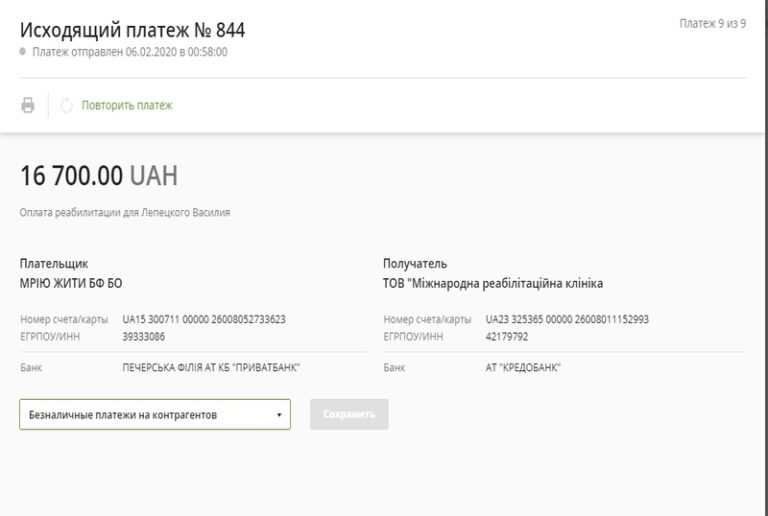This screenshot has height=516, width=768.
Task: Click the heading 'Исходящий платеж № 844'
Action: click(x=132, y=30)
